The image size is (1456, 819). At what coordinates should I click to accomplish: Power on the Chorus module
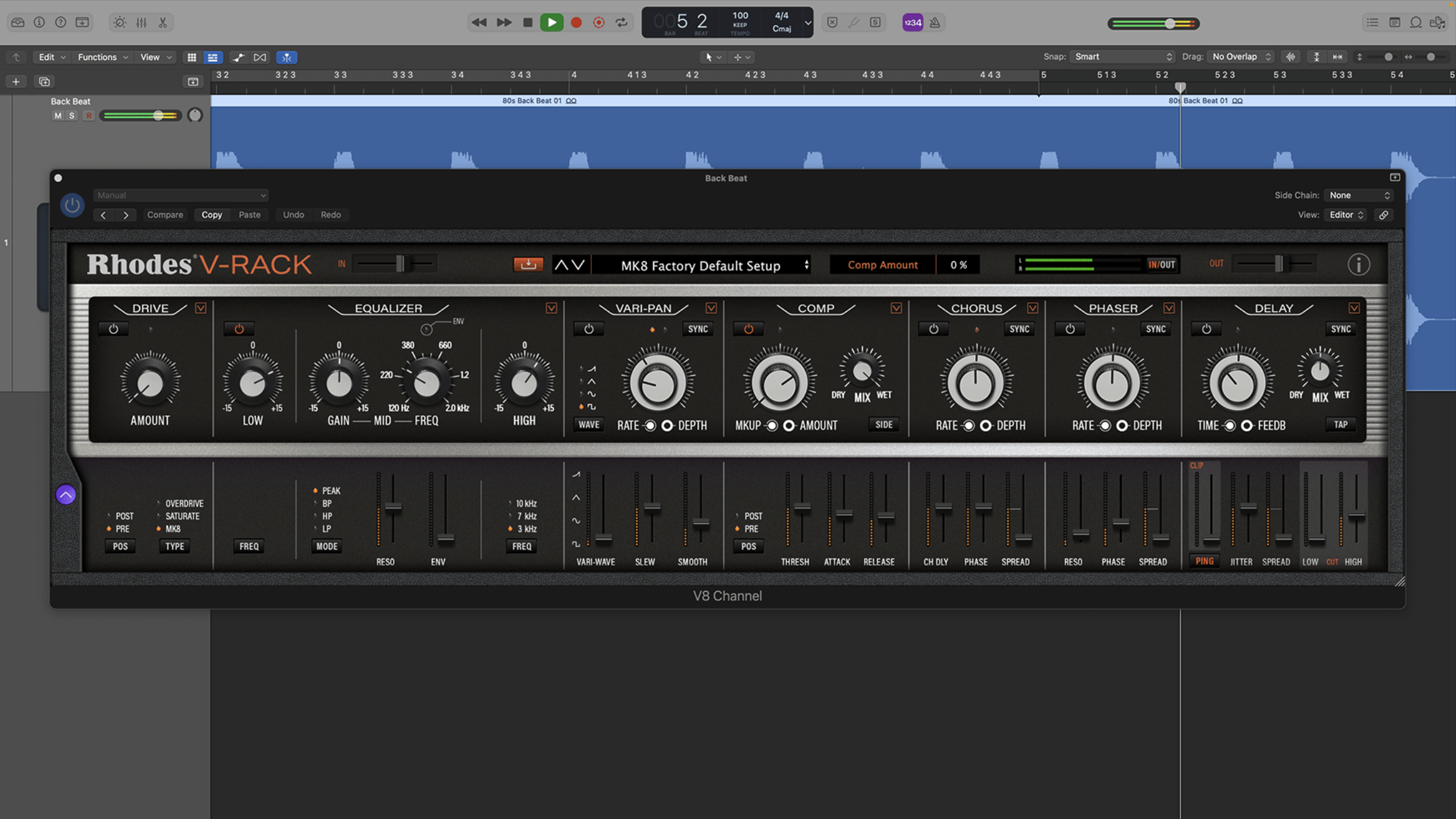coord(933,328)
